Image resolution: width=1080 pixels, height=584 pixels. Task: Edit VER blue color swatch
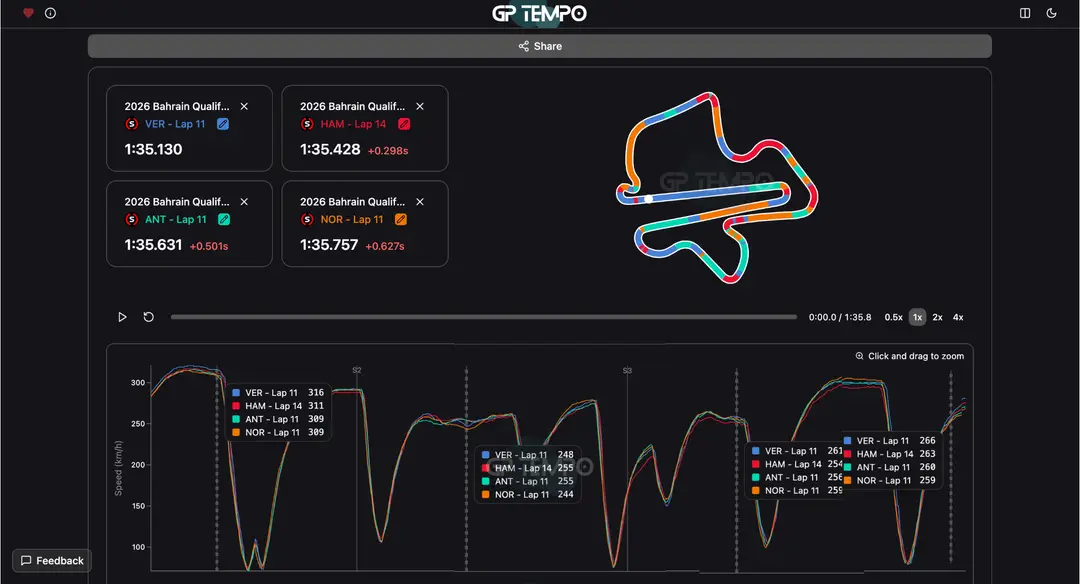pyautogui.click(x=223, y=124)
